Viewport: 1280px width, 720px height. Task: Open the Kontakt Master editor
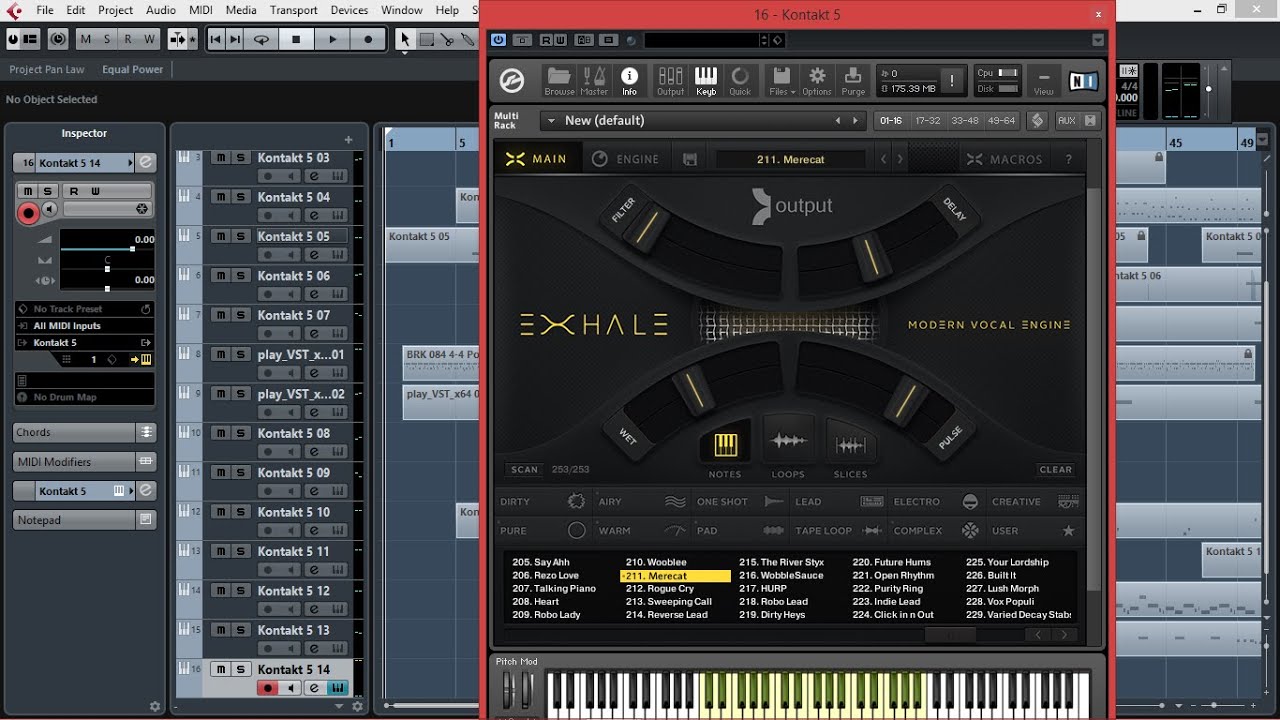[594, 80]
